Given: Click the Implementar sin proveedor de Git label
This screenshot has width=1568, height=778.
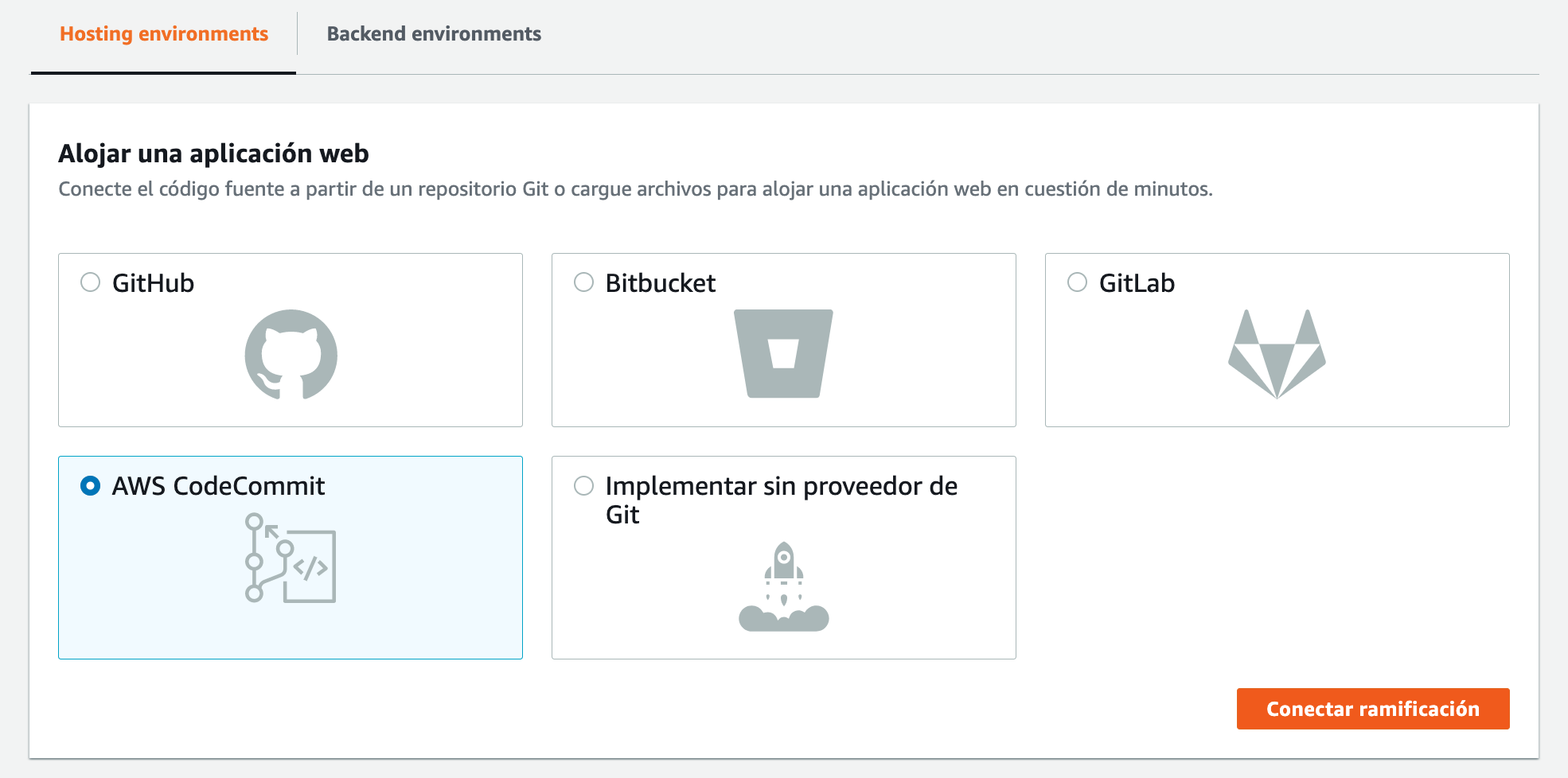Looking at the screenshot, I should coord(782,500).
